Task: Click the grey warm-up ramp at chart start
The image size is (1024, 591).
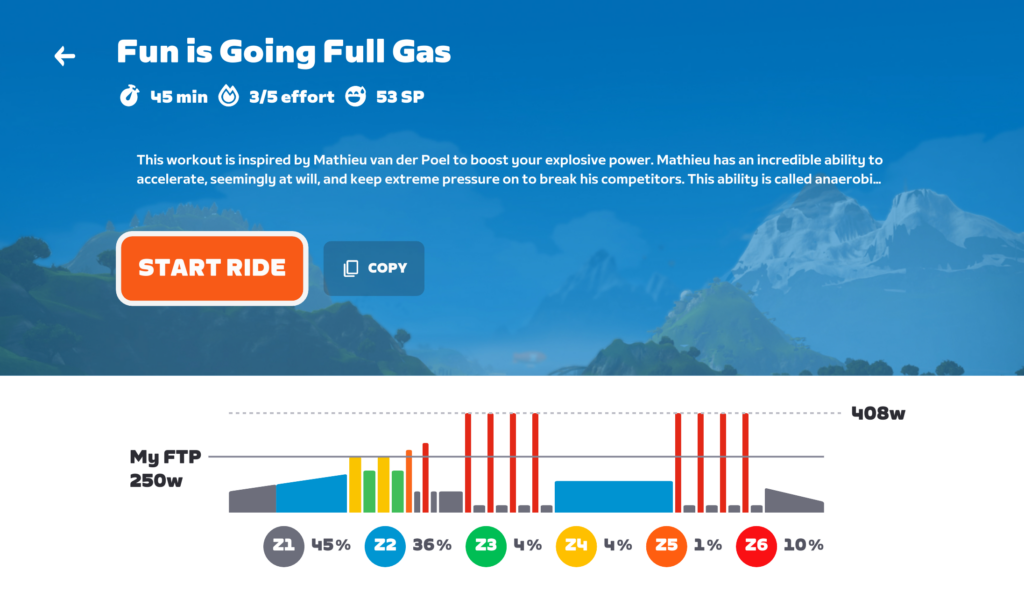Action: coord(252,500)
